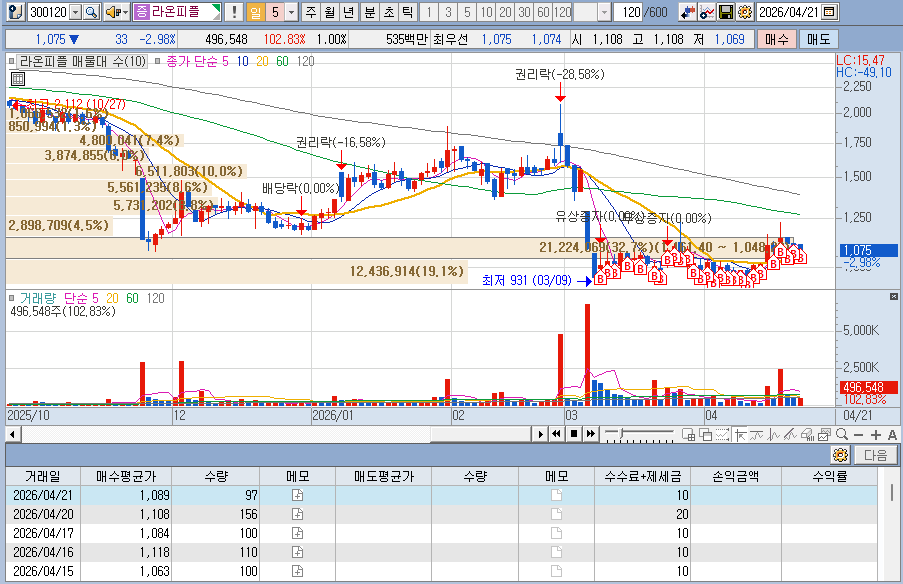Image resolution: width=903 pixels, height=584 pixels.
Task: Click the candle count field showing 120
Action: [628, 12]
